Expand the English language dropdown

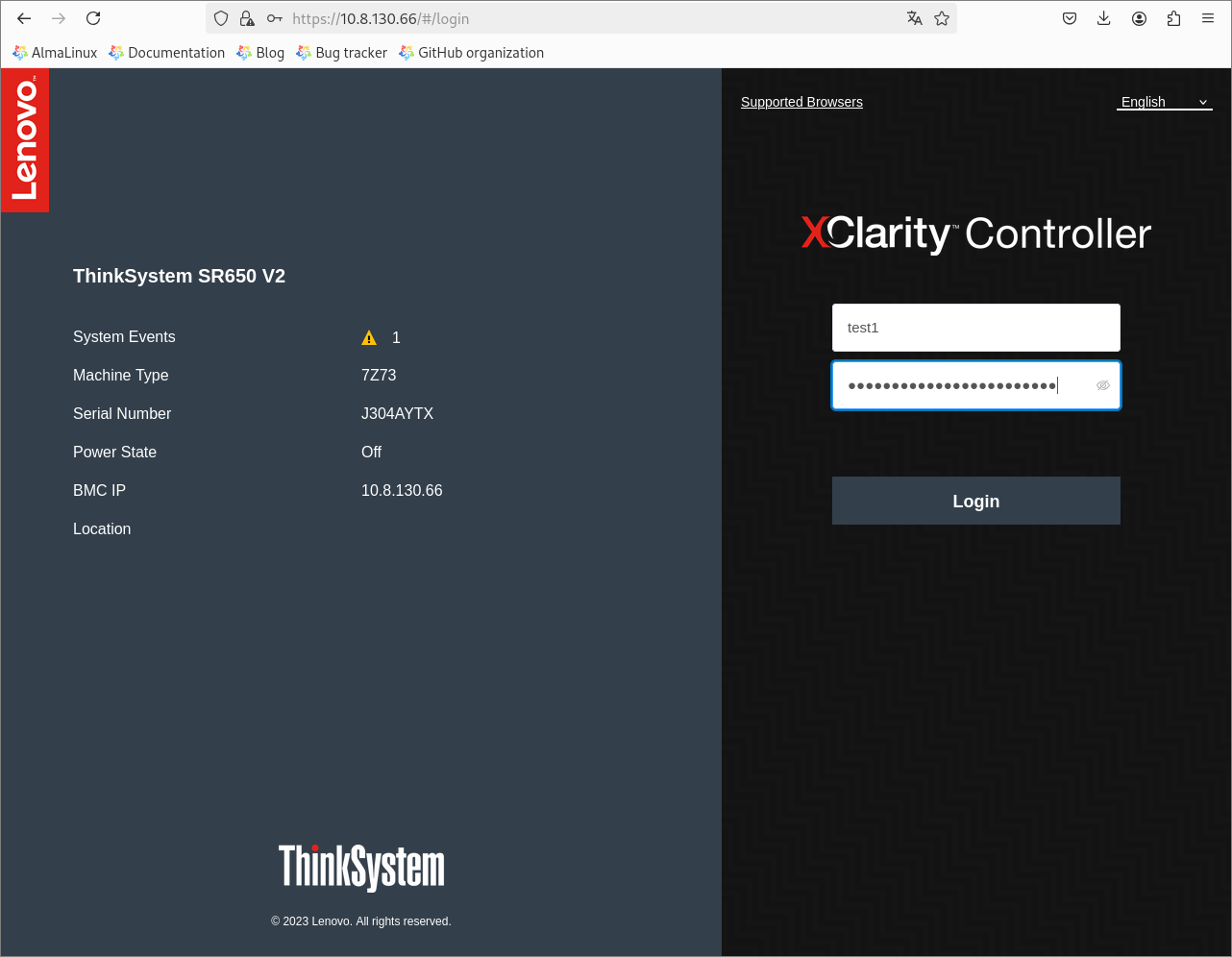tap(1164, 102)
